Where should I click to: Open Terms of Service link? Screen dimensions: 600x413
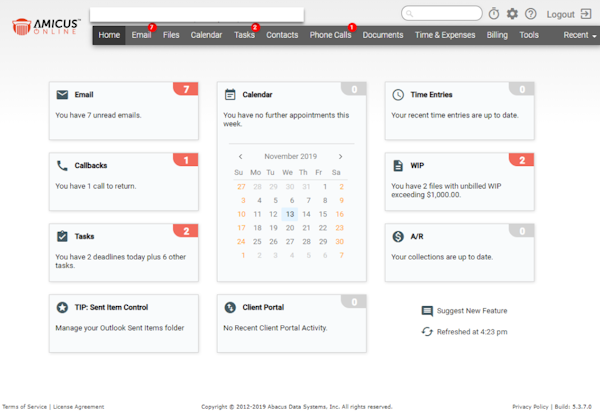pos(24,406)
